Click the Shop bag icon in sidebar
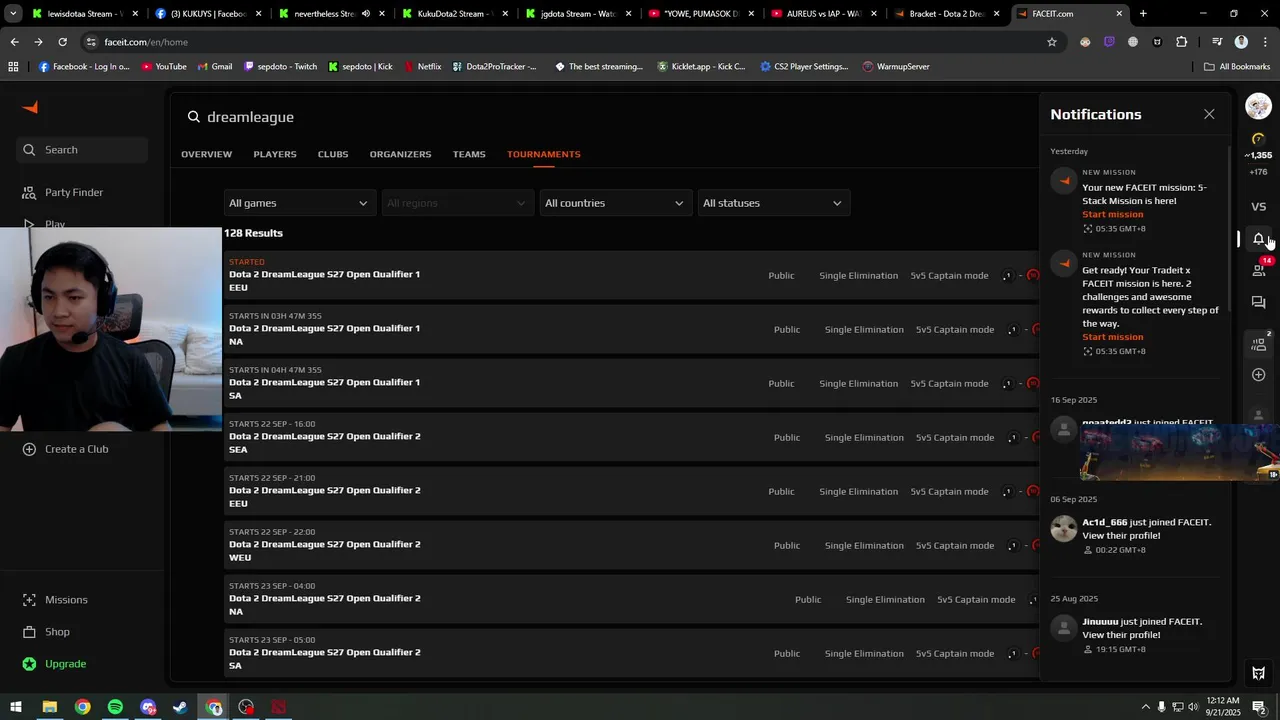Viewport: 1280px width, 720px height. (29, 632)
